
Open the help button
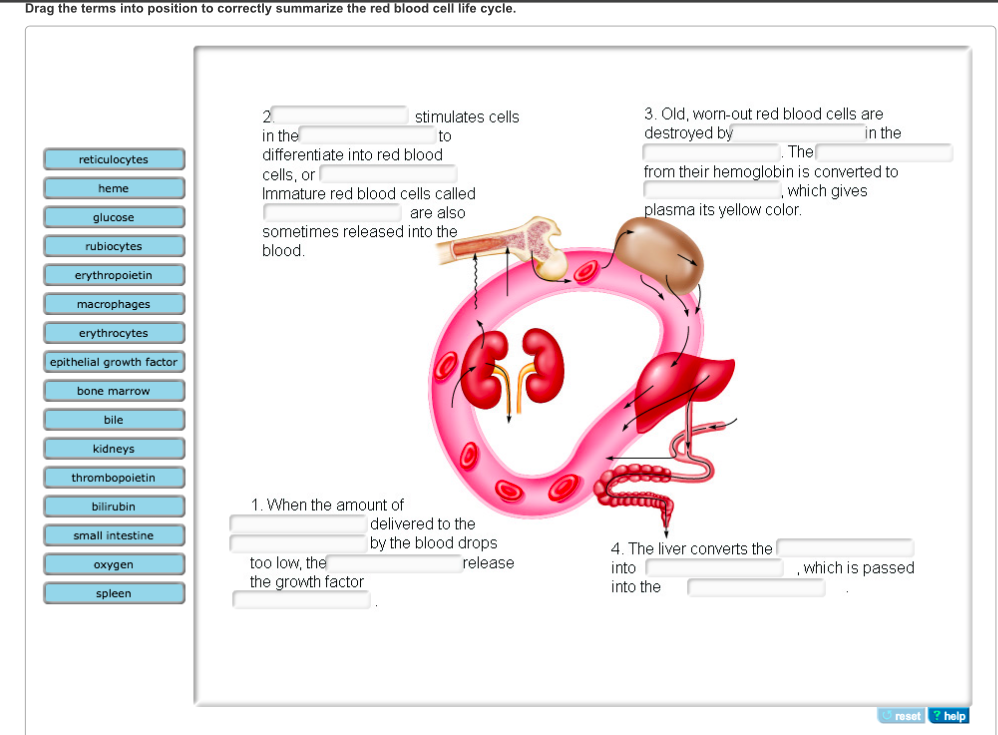point(948,716)
